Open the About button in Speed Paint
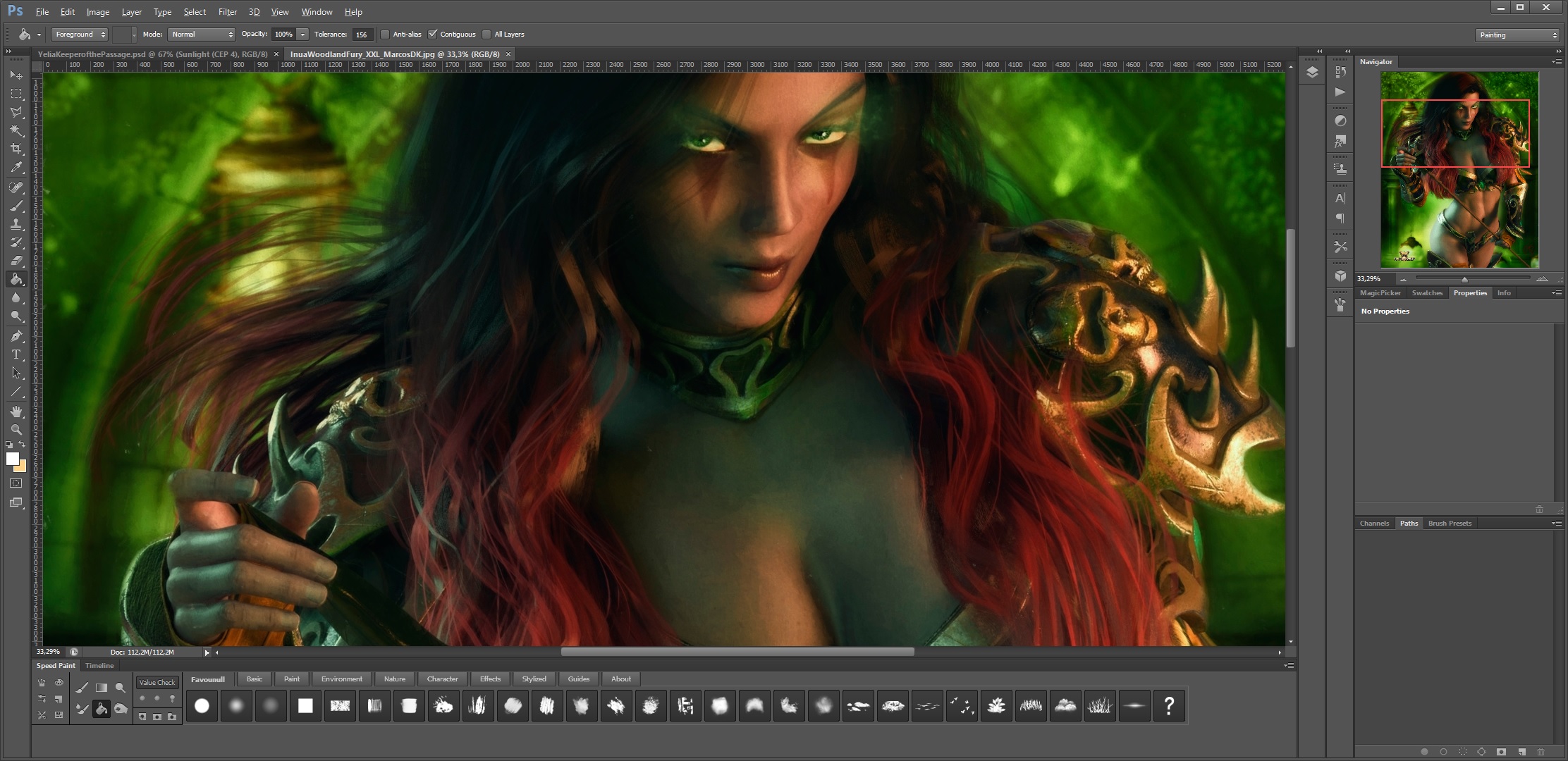1568x761 pixels. [x=621, y=679]
